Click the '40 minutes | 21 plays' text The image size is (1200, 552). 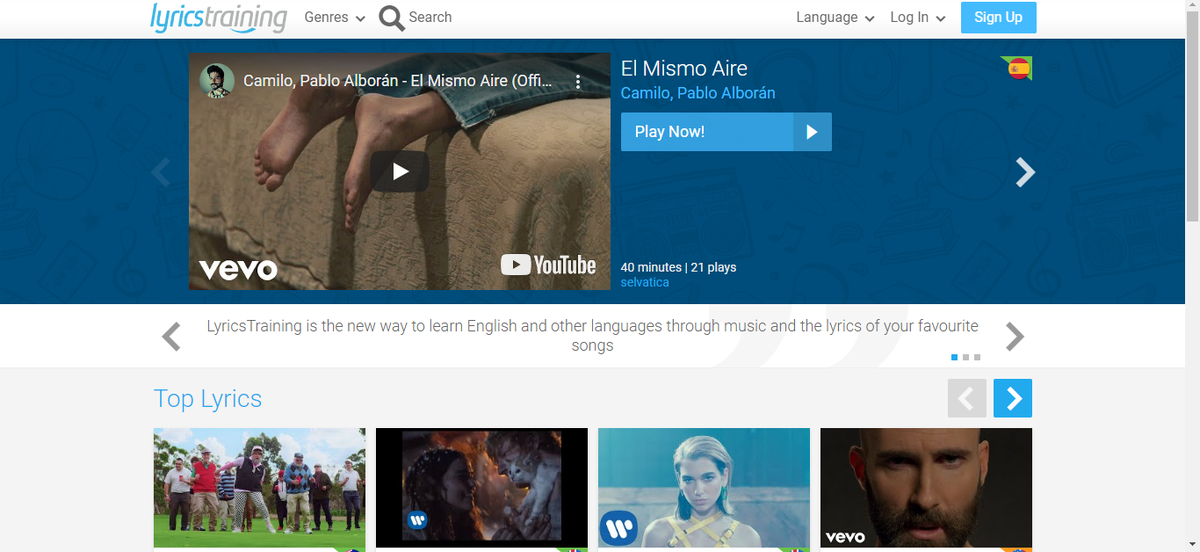point(678,267)
